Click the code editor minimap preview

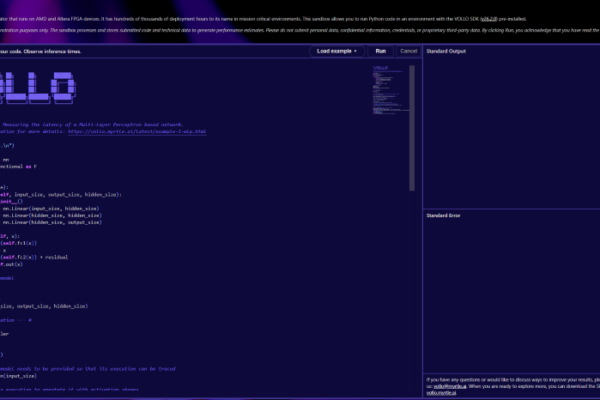pos(387,90)
